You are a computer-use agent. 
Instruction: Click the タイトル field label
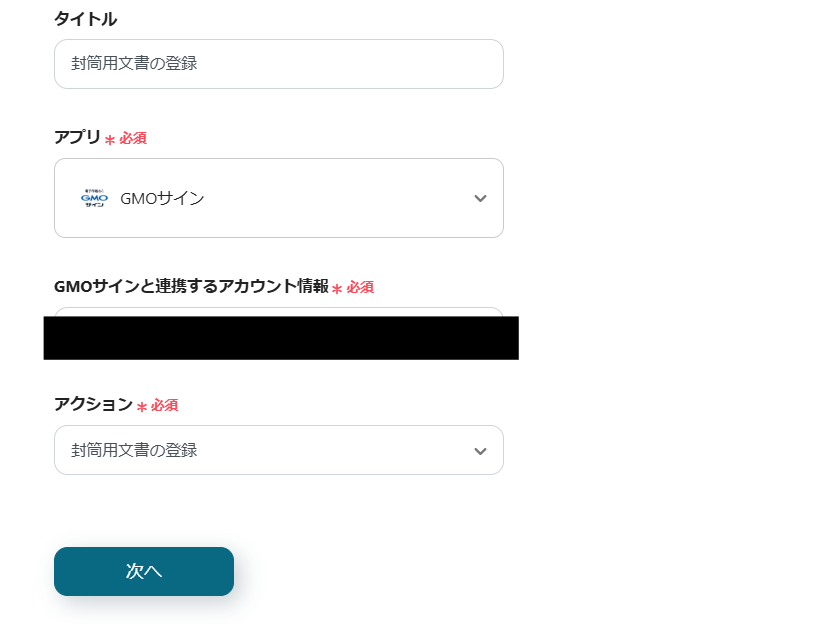pos(86,18)
